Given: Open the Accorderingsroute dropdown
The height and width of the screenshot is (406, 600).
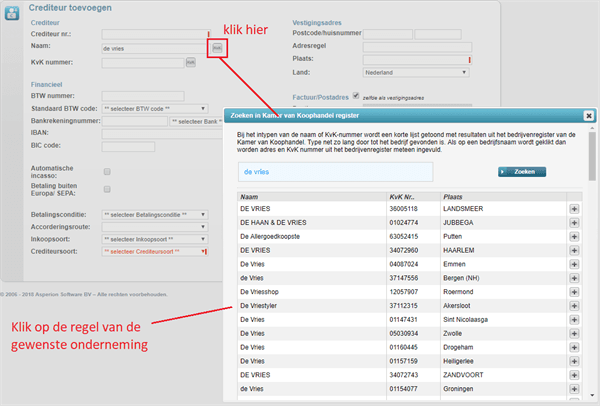Looking at the screenshot, I should click(x=155, y=227).
